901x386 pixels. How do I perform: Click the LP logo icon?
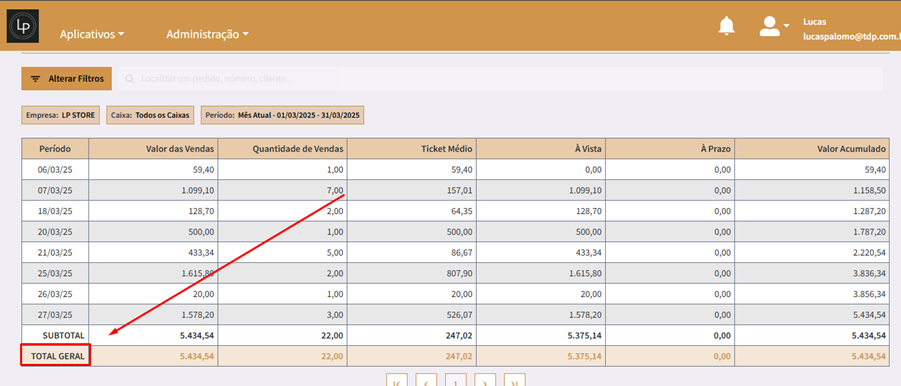click(23, 26)
